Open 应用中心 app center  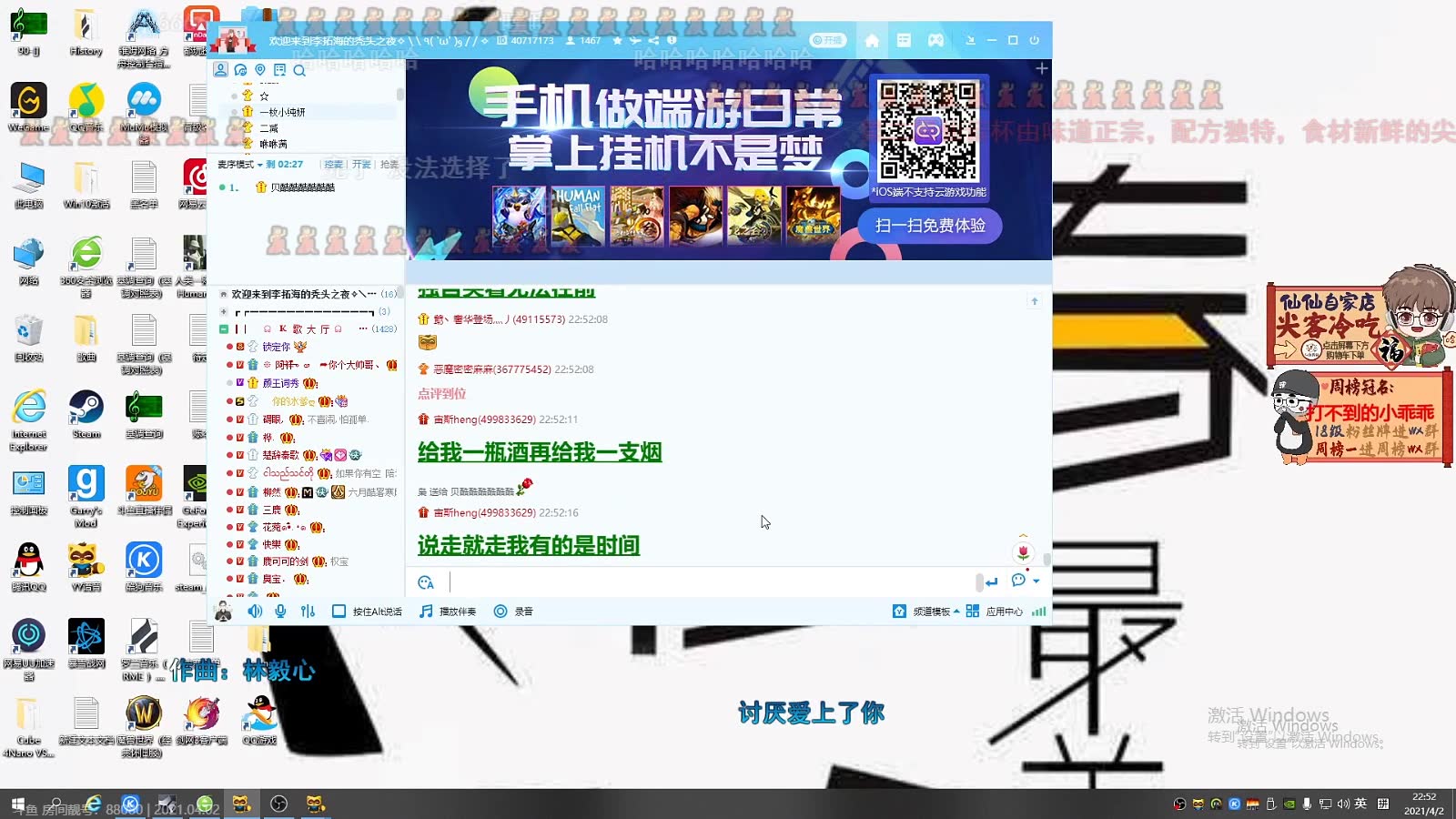995,612
